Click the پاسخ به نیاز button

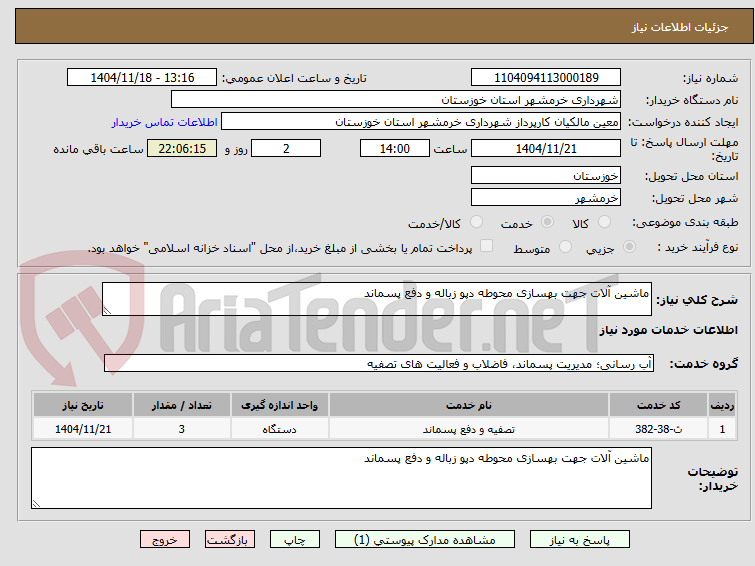[579, 540]
